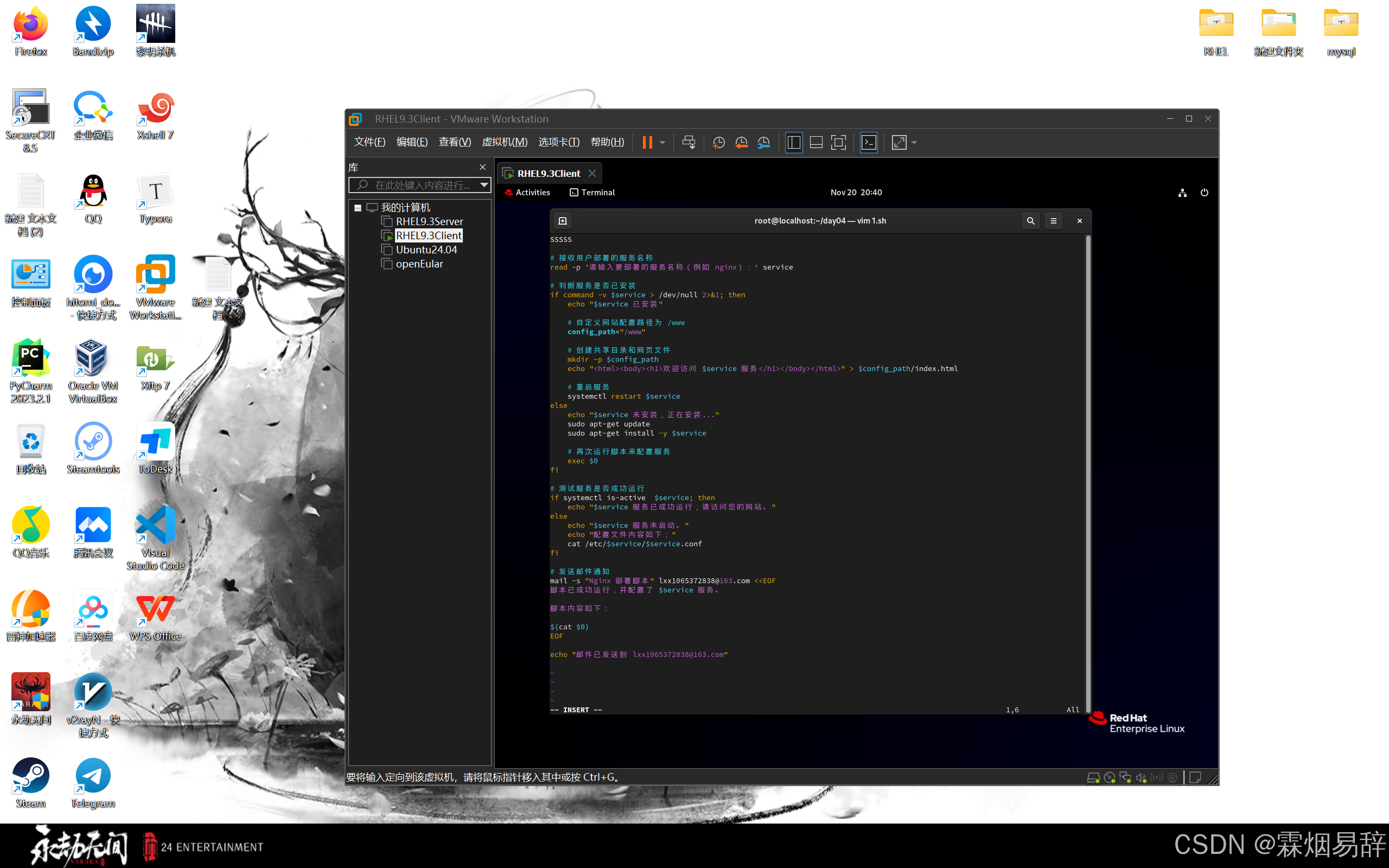Select the RHEL9.3Client tab
The image size is (1389, 868).
548,174
